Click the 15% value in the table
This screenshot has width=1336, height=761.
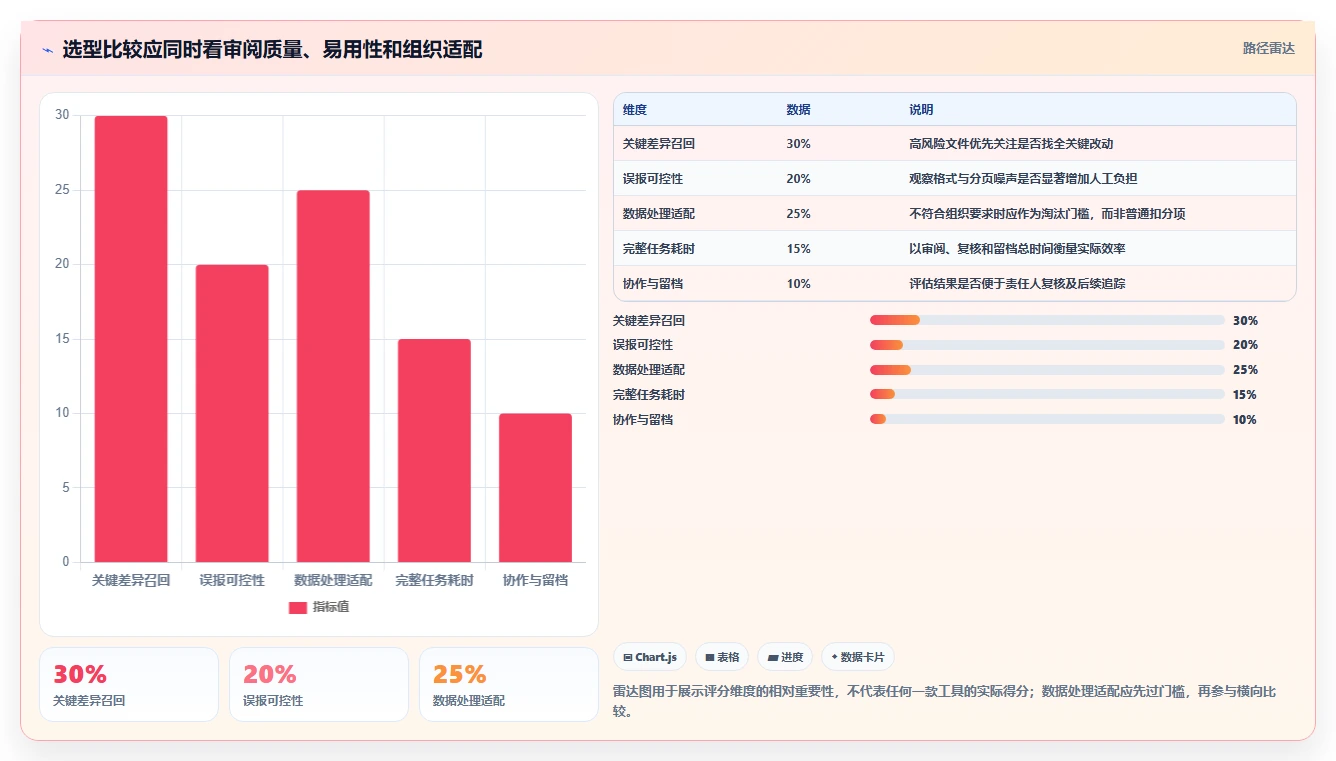click(798, 249)
